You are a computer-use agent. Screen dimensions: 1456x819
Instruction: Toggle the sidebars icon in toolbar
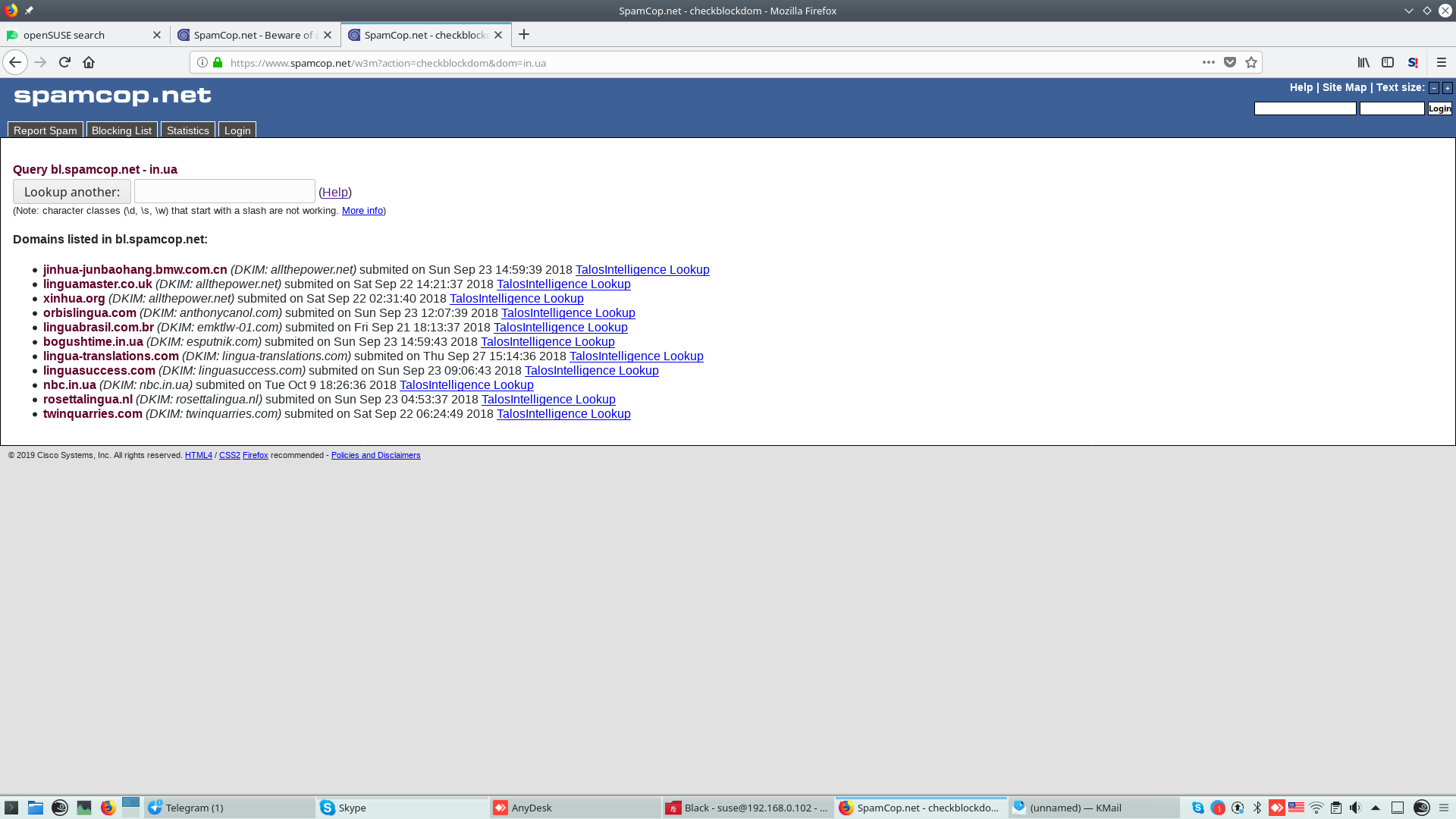(1388, 62)
